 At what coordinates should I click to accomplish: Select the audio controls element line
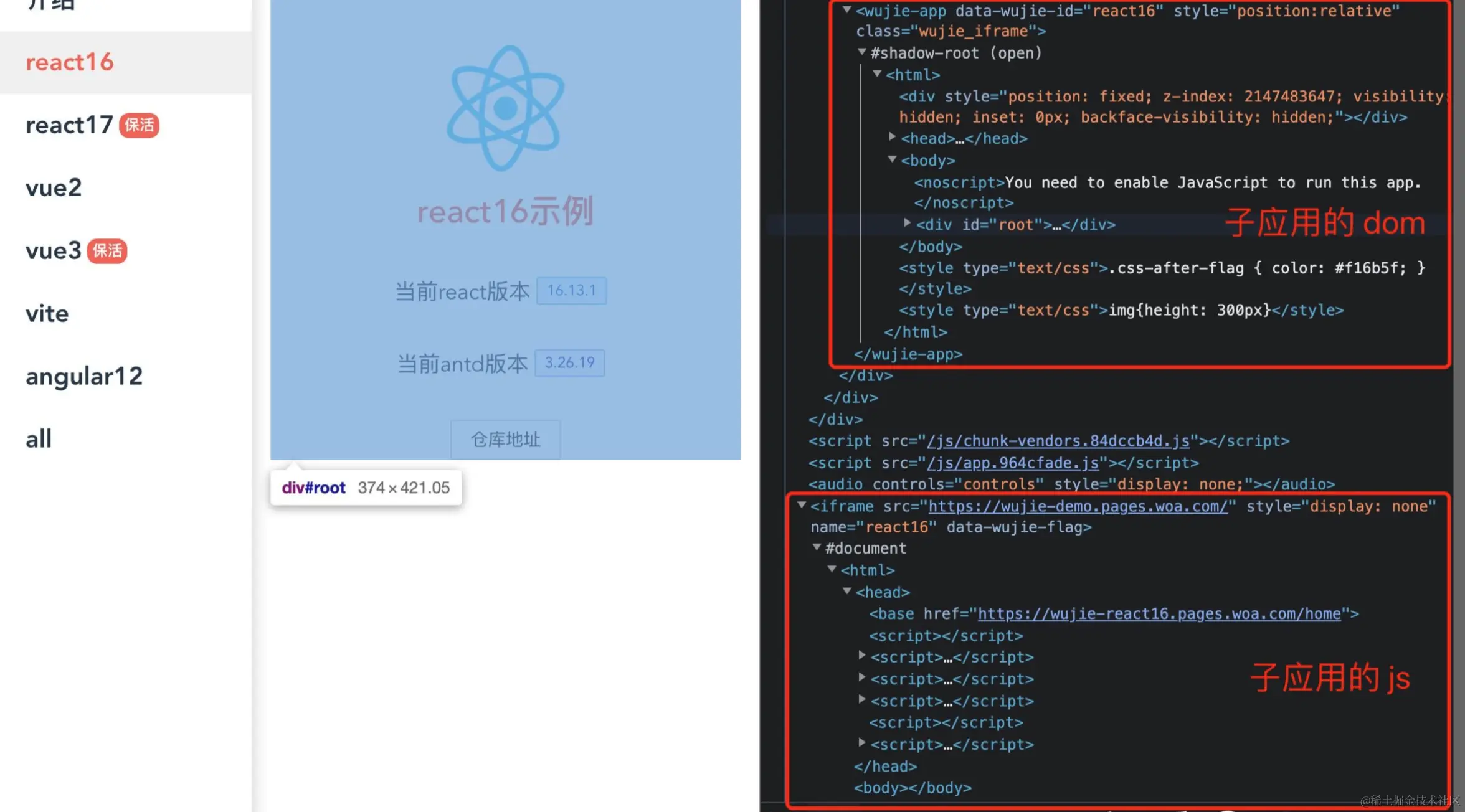click(x=1071, y=484)
